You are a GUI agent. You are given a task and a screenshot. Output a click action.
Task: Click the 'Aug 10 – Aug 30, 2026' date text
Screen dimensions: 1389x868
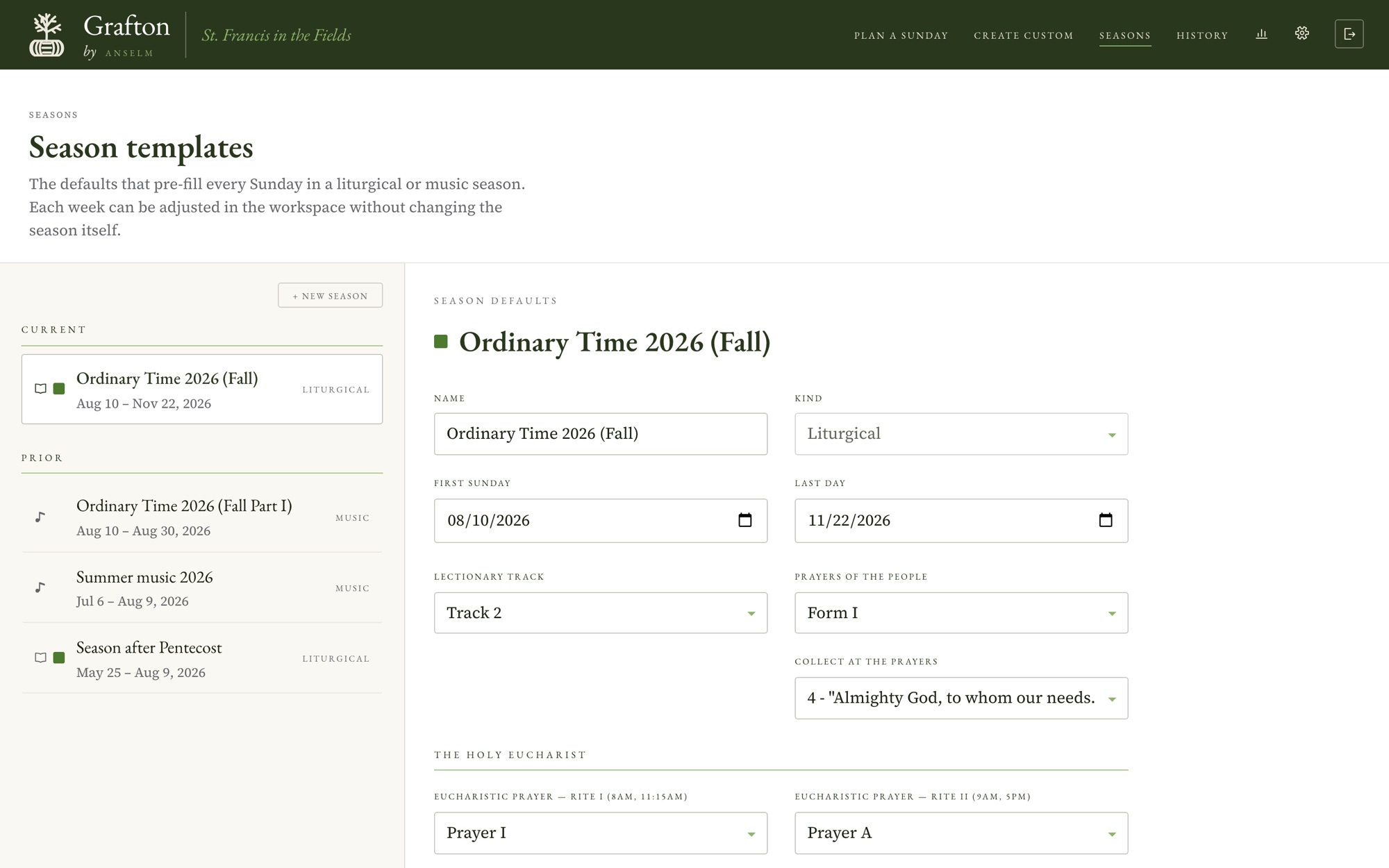click(143, 531)
